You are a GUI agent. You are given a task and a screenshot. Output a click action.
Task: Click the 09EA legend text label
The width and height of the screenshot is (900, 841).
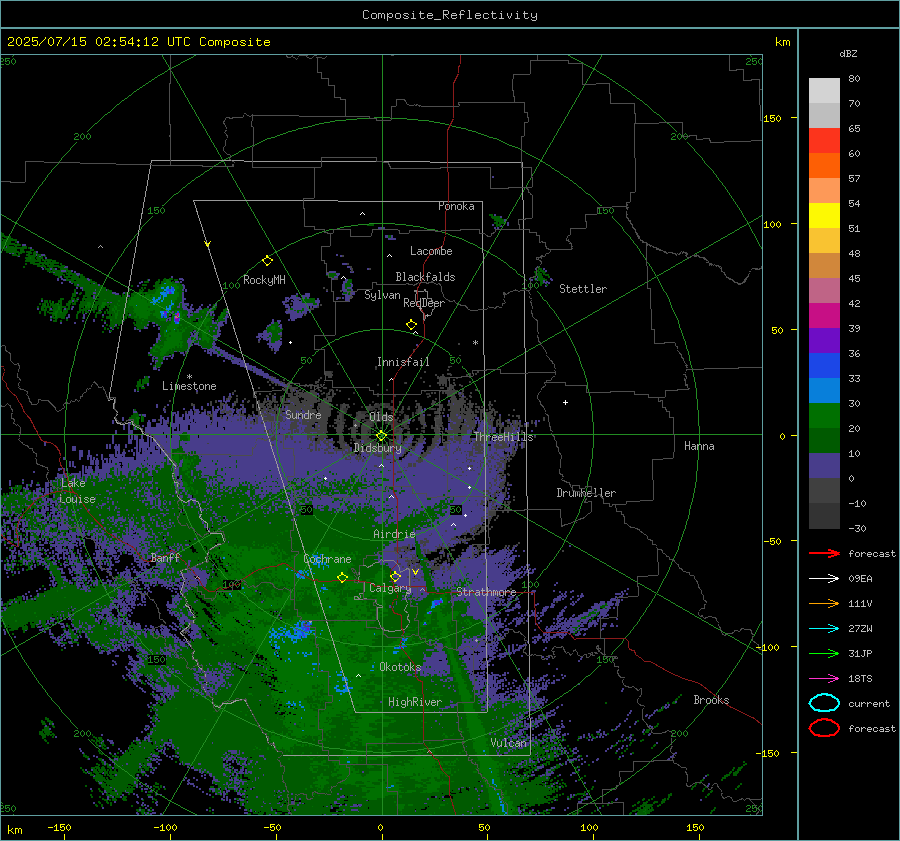coord(860,579)
